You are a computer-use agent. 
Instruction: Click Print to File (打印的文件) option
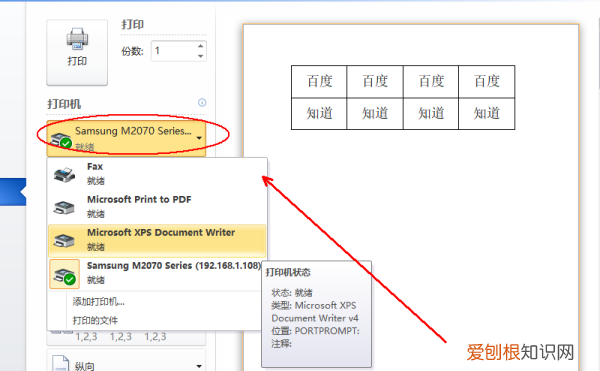(x=95, y=320)
